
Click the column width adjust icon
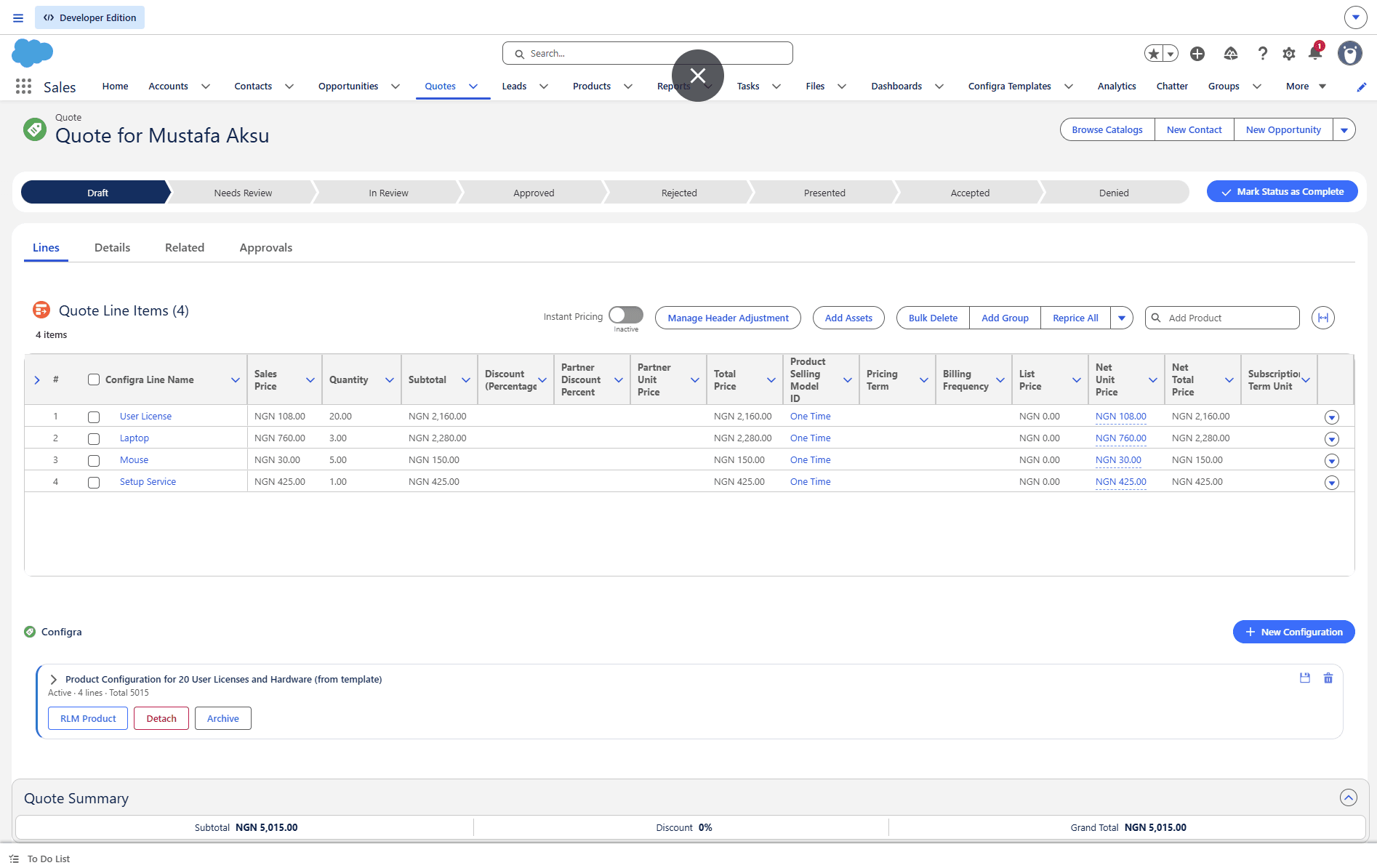tap(1323, 318)
